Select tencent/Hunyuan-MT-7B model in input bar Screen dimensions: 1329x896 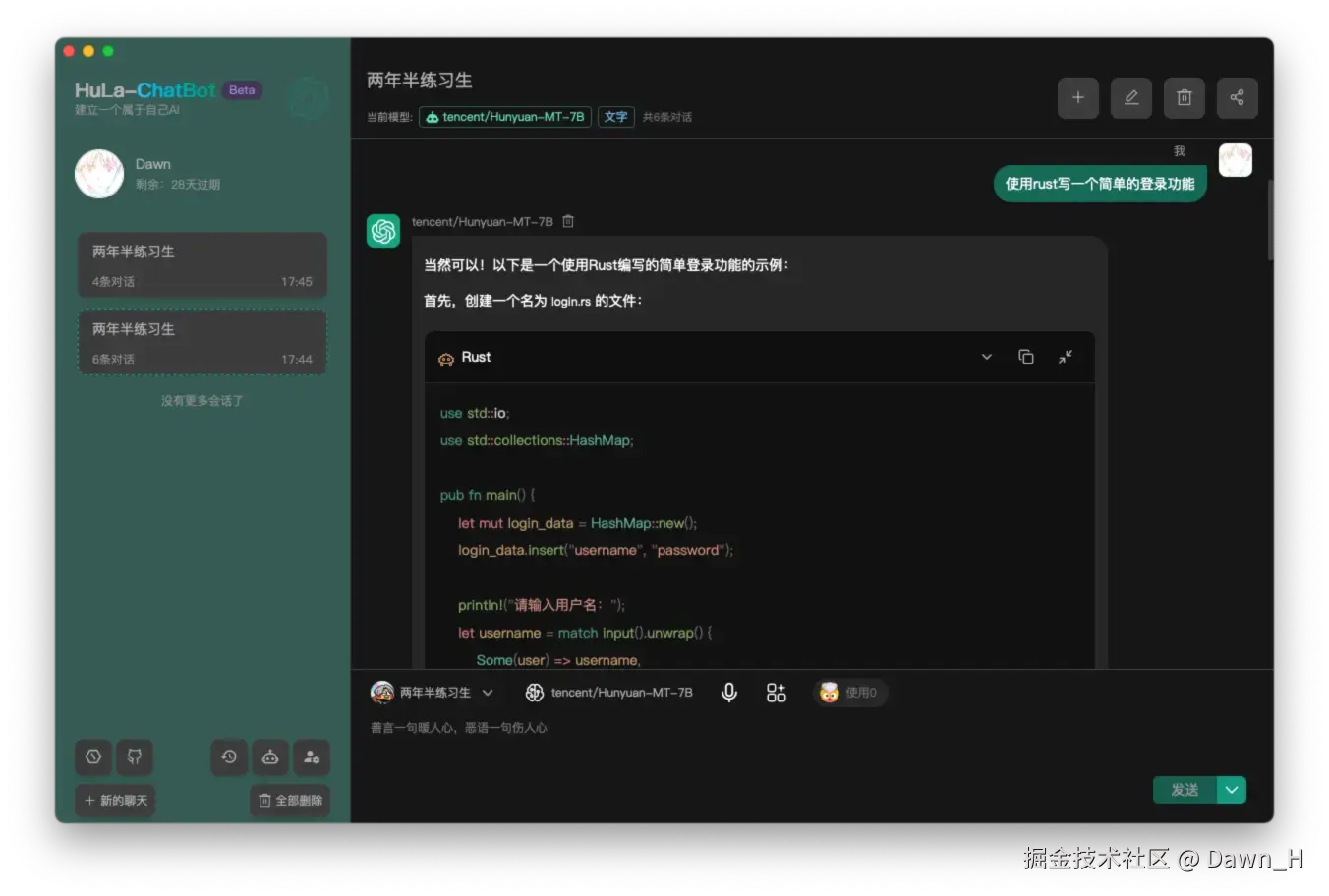(x=609, y=693)
